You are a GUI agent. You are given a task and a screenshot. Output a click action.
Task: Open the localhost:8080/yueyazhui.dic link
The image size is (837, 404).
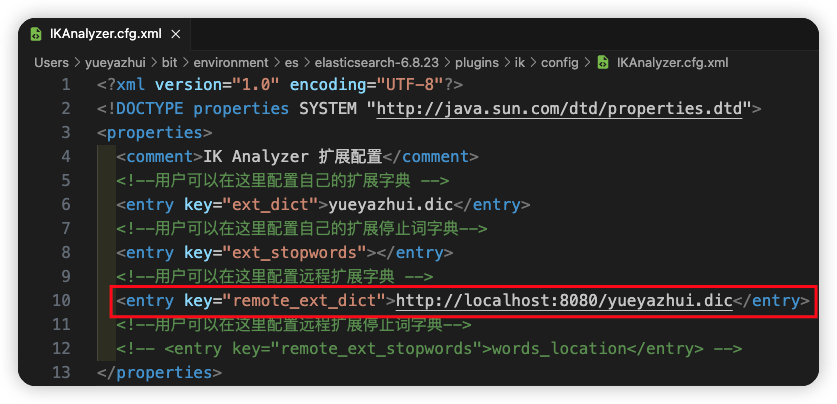point(564,300)
